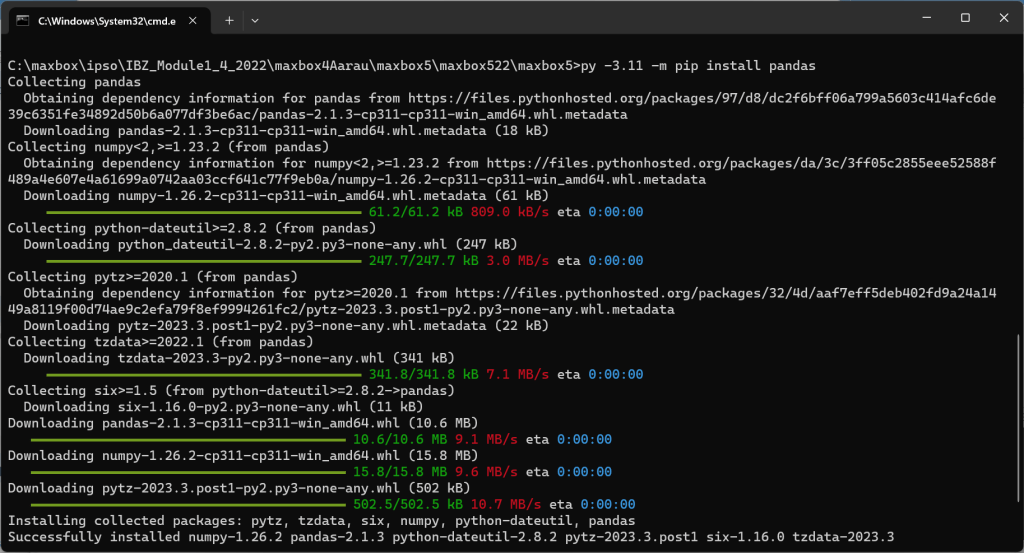The height and width of the screenshot is (553, 1024).
Task: Maximize the terminal window
Action: pos(965,18)
